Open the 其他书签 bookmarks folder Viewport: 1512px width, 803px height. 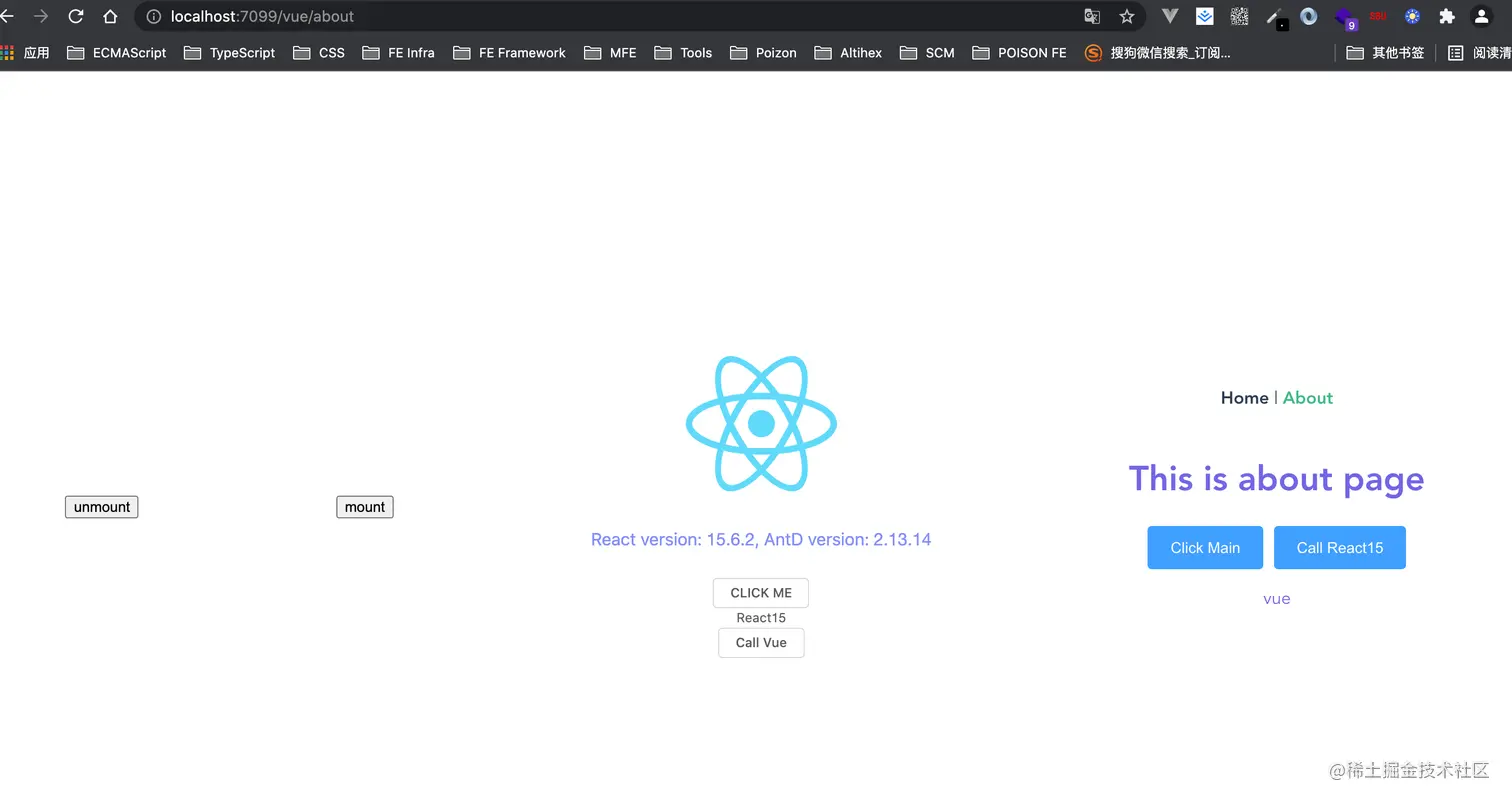1386,53
